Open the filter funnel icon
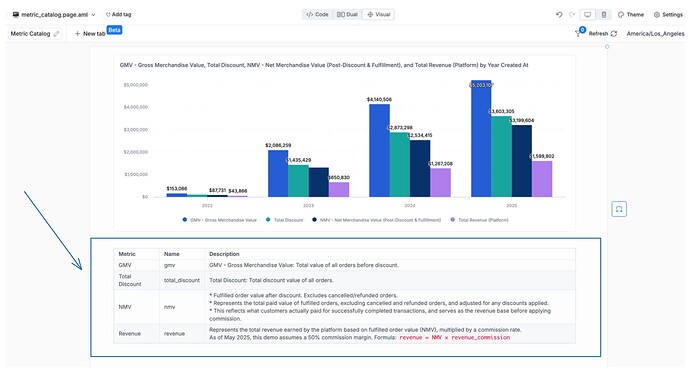690x371 pixels. [x=578, y=33]
